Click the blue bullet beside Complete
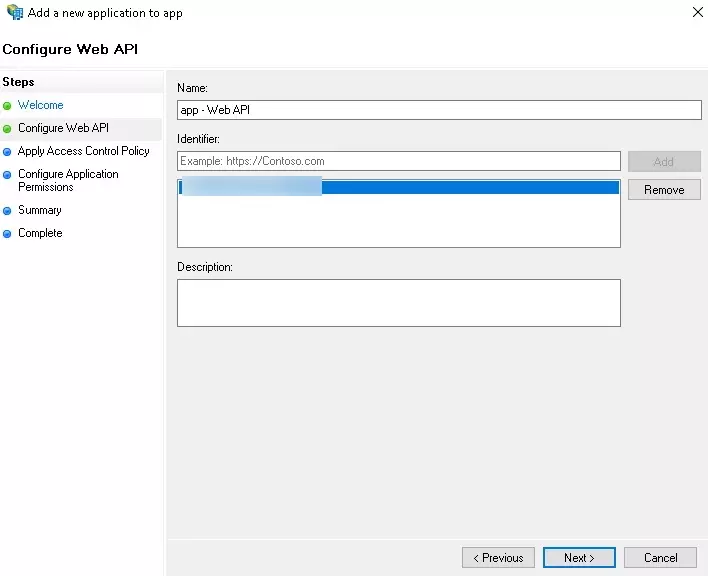This screenshot has height=576, width=708. 8,234
